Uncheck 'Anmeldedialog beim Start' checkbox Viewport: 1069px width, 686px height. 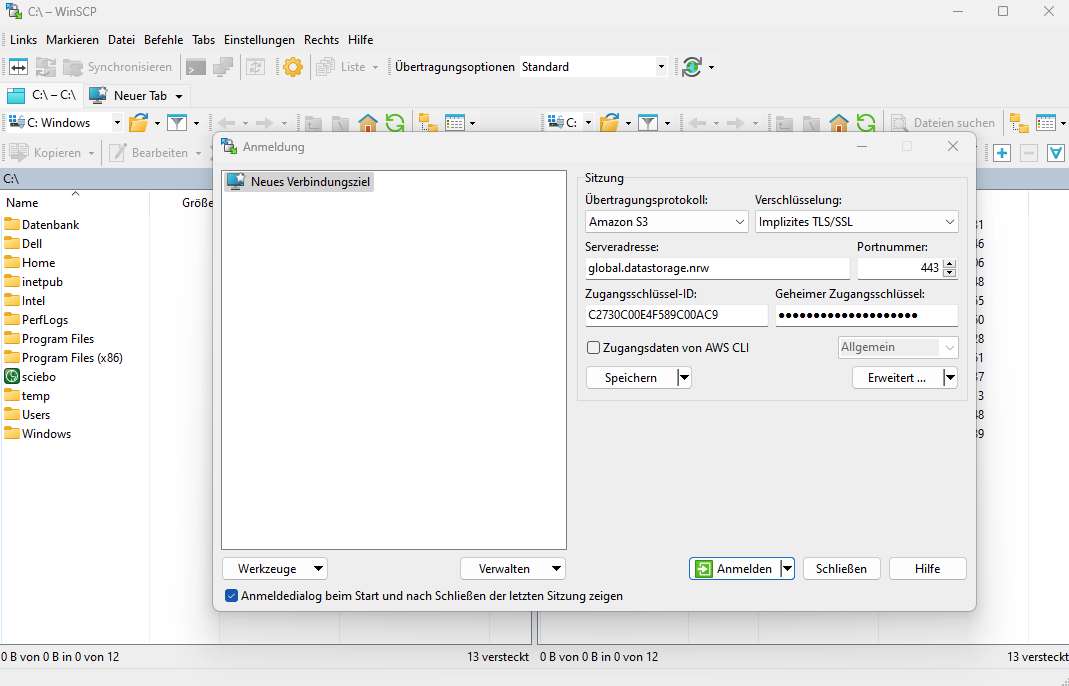tap(232, 596)
